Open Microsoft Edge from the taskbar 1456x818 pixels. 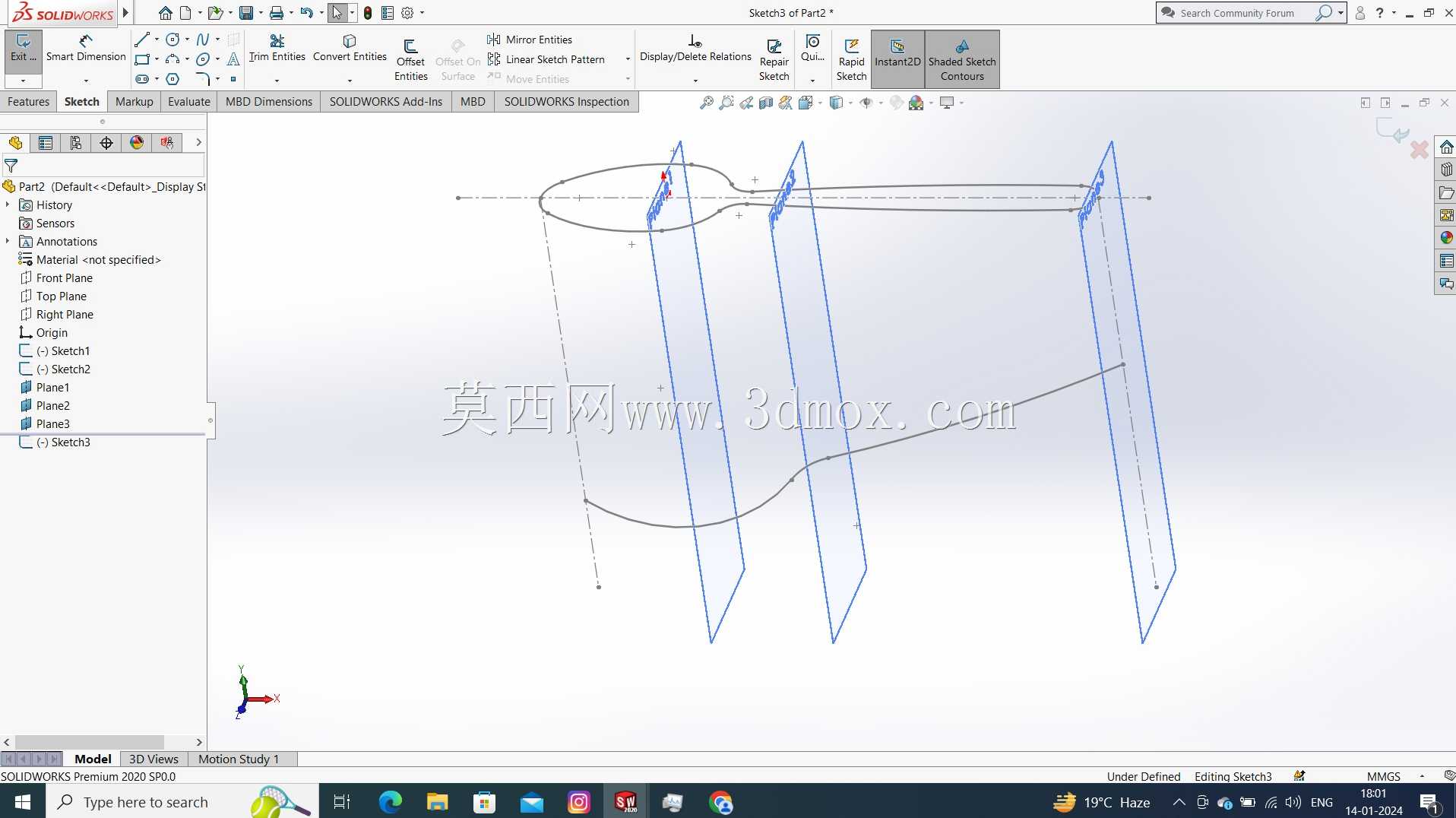pyautogui.click(x=391, y=802)
